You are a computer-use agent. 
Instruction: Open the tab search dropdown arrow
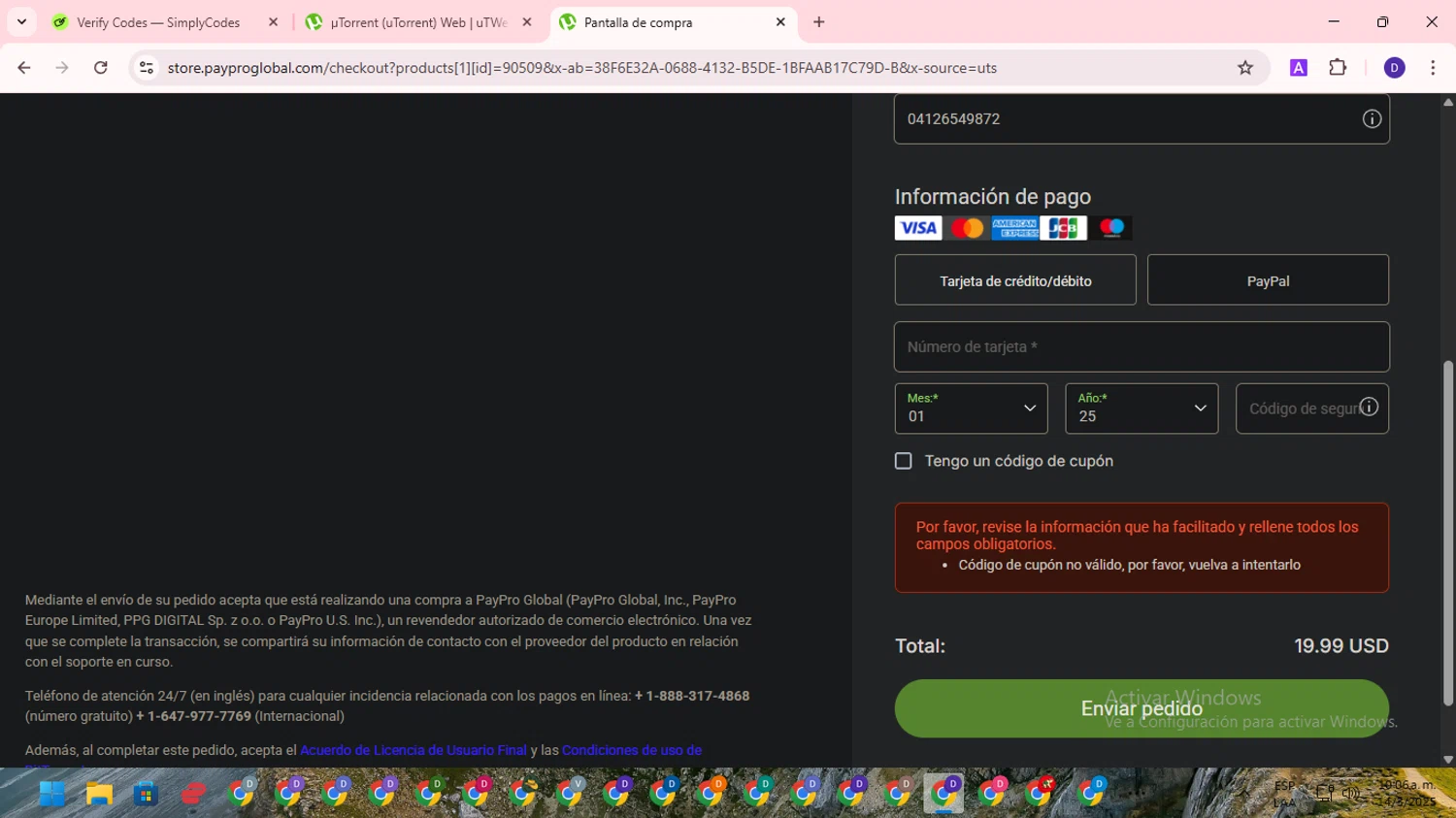click(21, 22)
